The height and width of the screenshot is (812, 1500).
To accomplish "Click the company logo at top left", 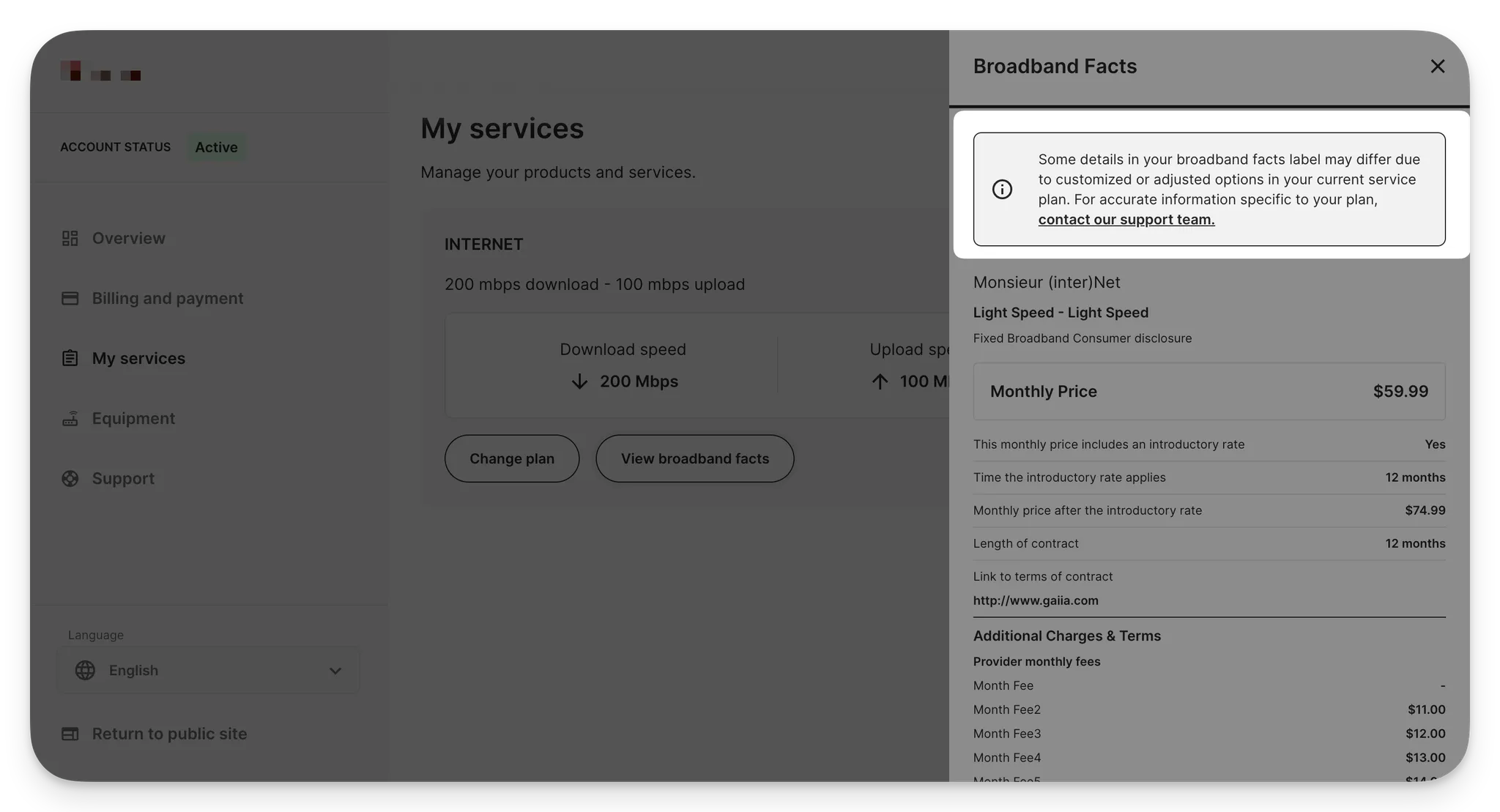I will click(100, 71).
